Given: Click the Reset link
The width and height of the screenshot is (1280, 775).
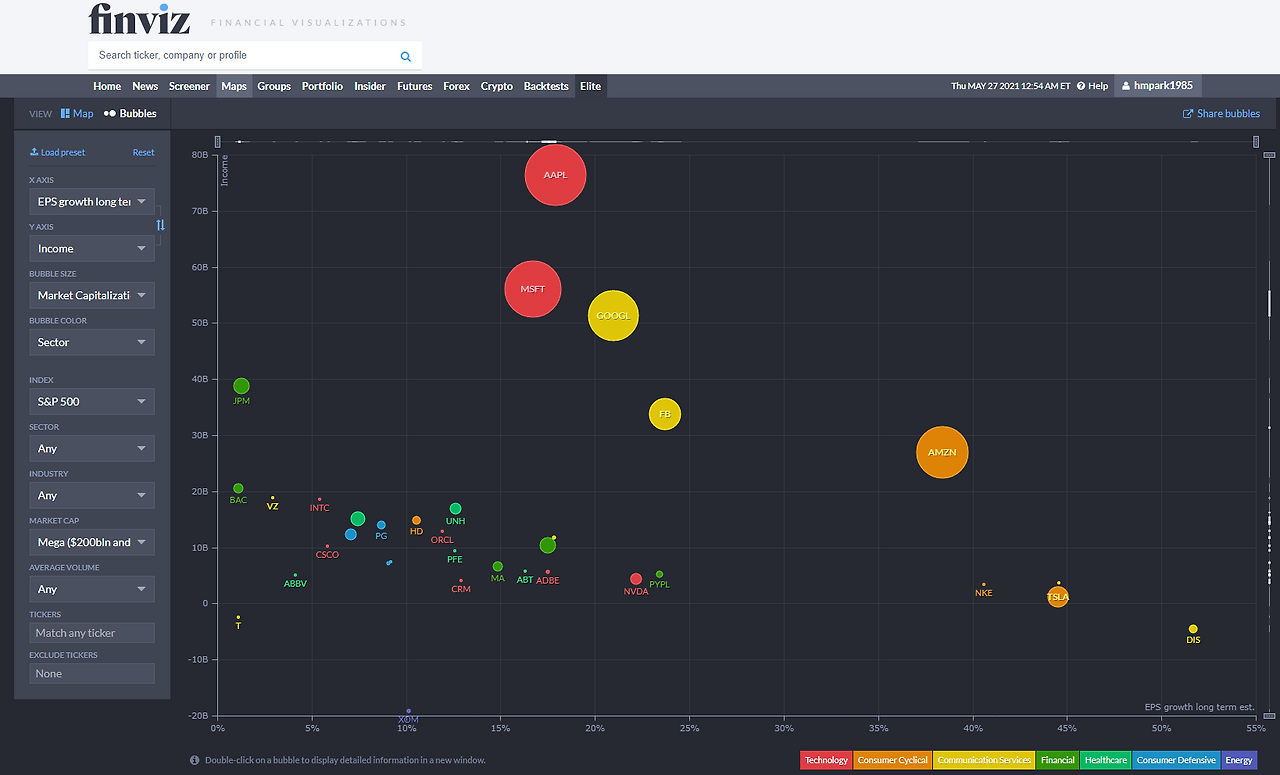Looking at the screenshot, I should (x=144, y=153).
